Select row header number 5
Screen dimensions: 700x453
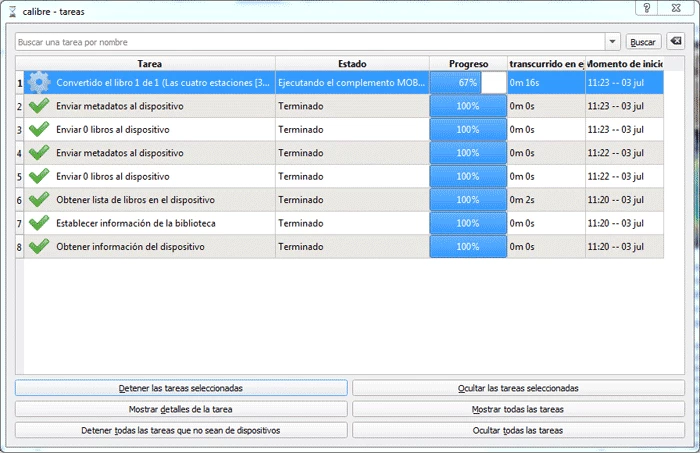19,176
